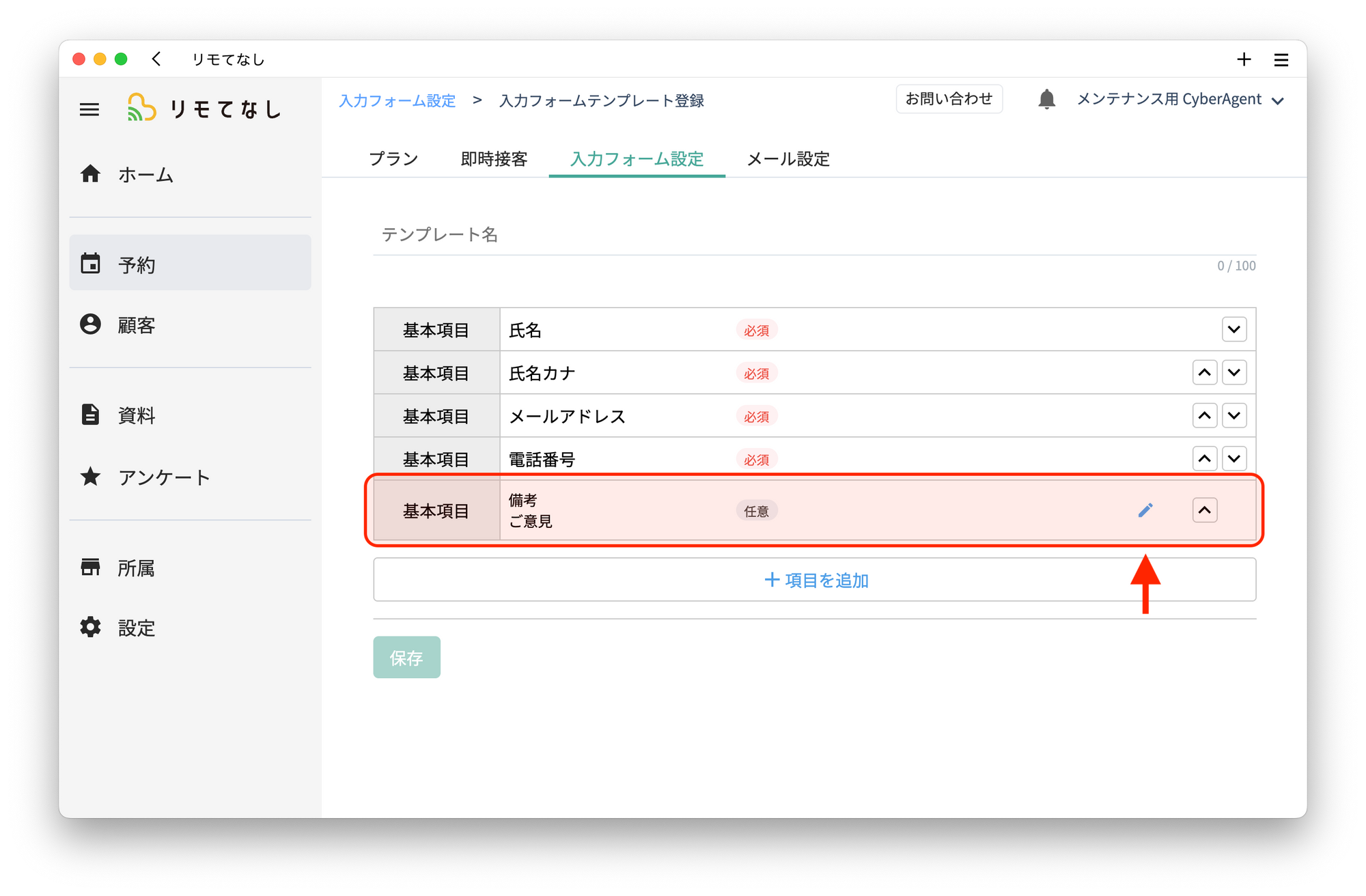Click the 備考 ご意見 label

click(530, 510)
